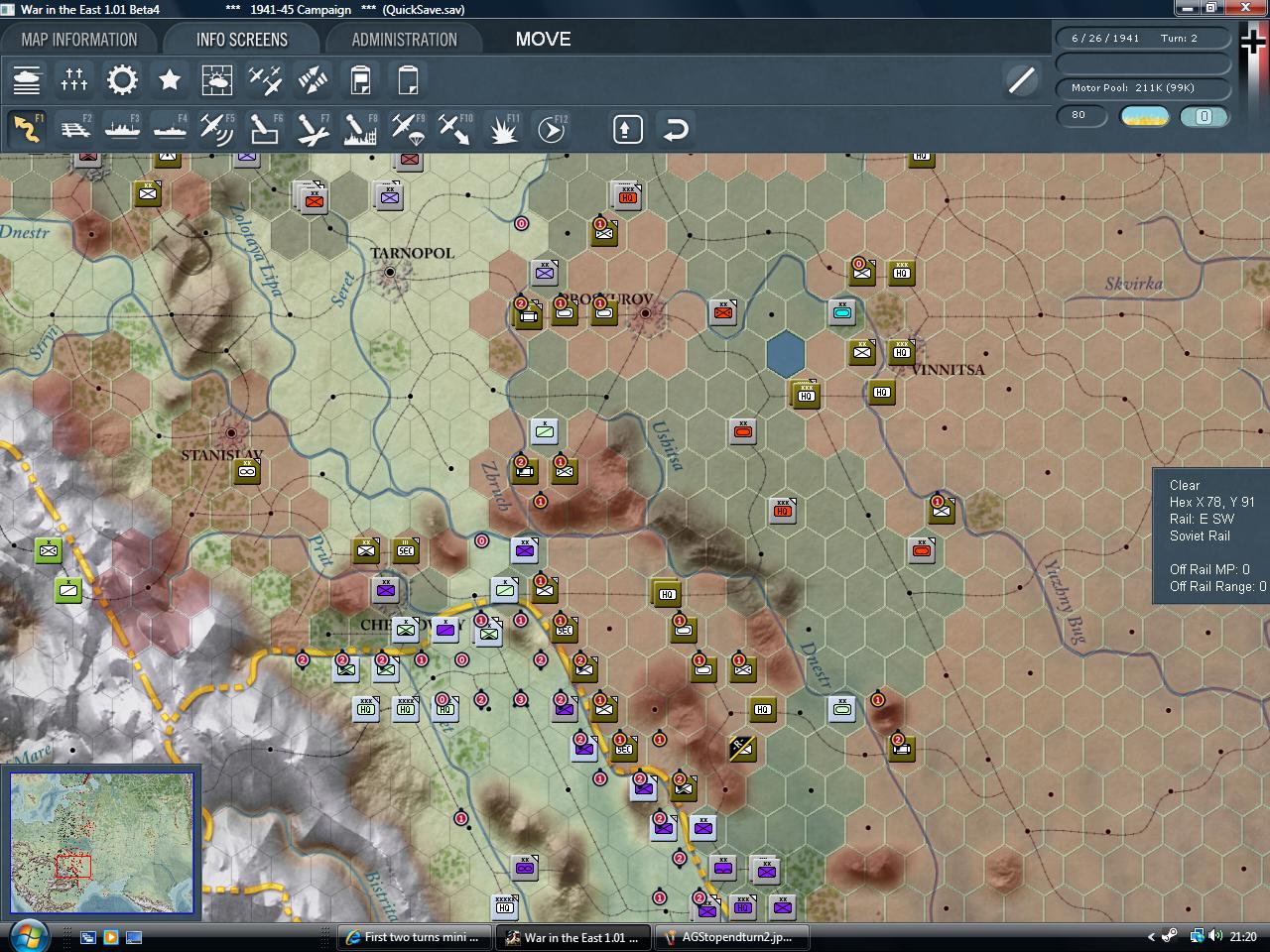Open the blank report clipboard icon

click(x=408, y=79)
